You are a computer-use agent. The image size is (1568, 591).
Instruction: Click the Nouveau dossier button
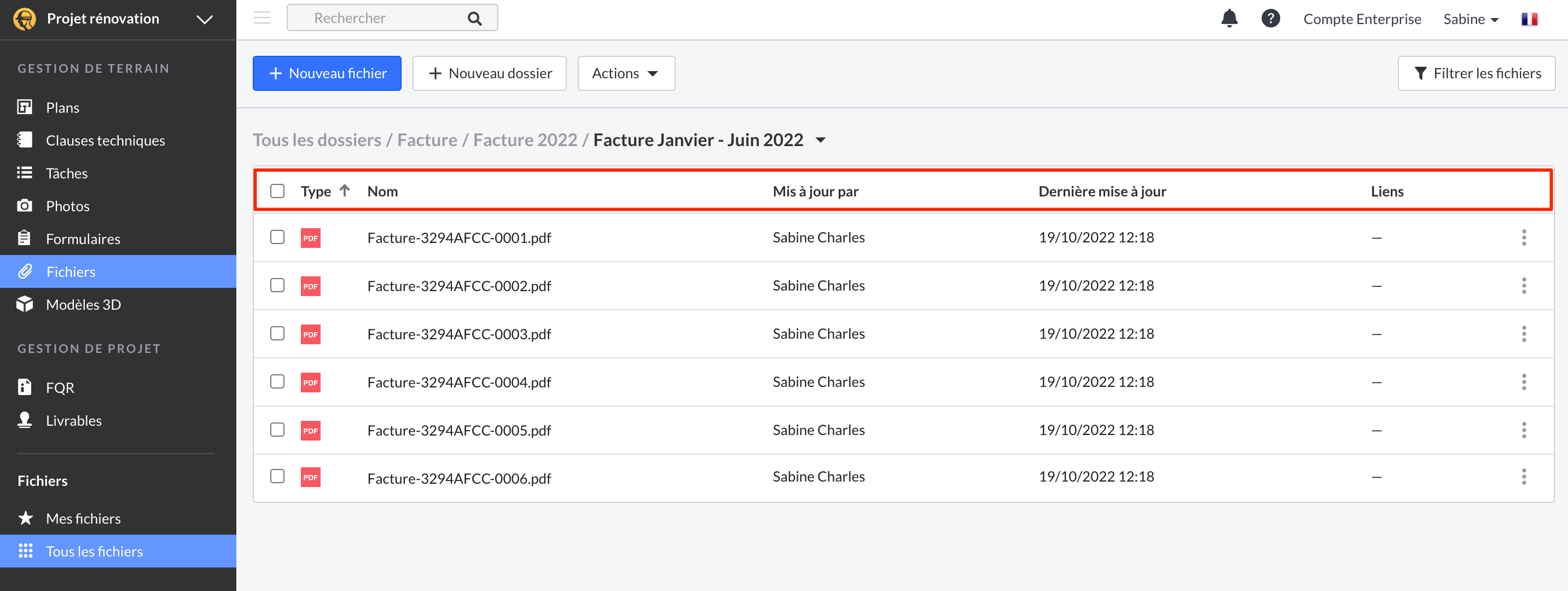pyautogui.click(x=490, y=73)
